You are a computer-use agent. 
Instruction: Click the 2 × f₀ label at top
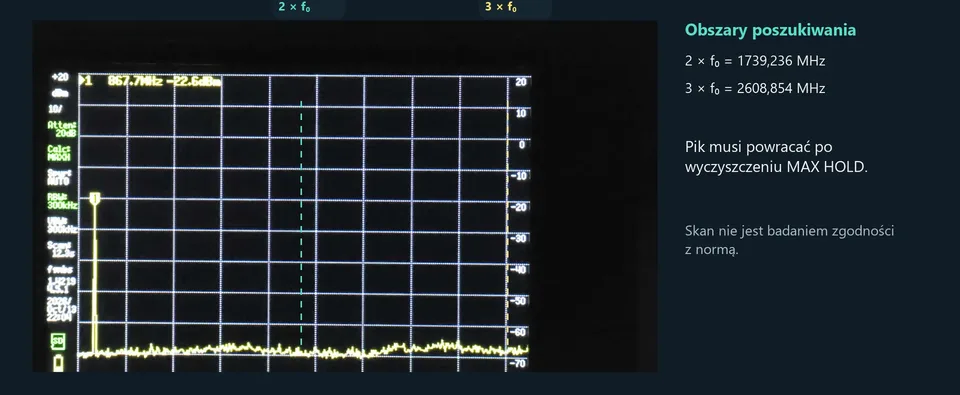(294, 7)
